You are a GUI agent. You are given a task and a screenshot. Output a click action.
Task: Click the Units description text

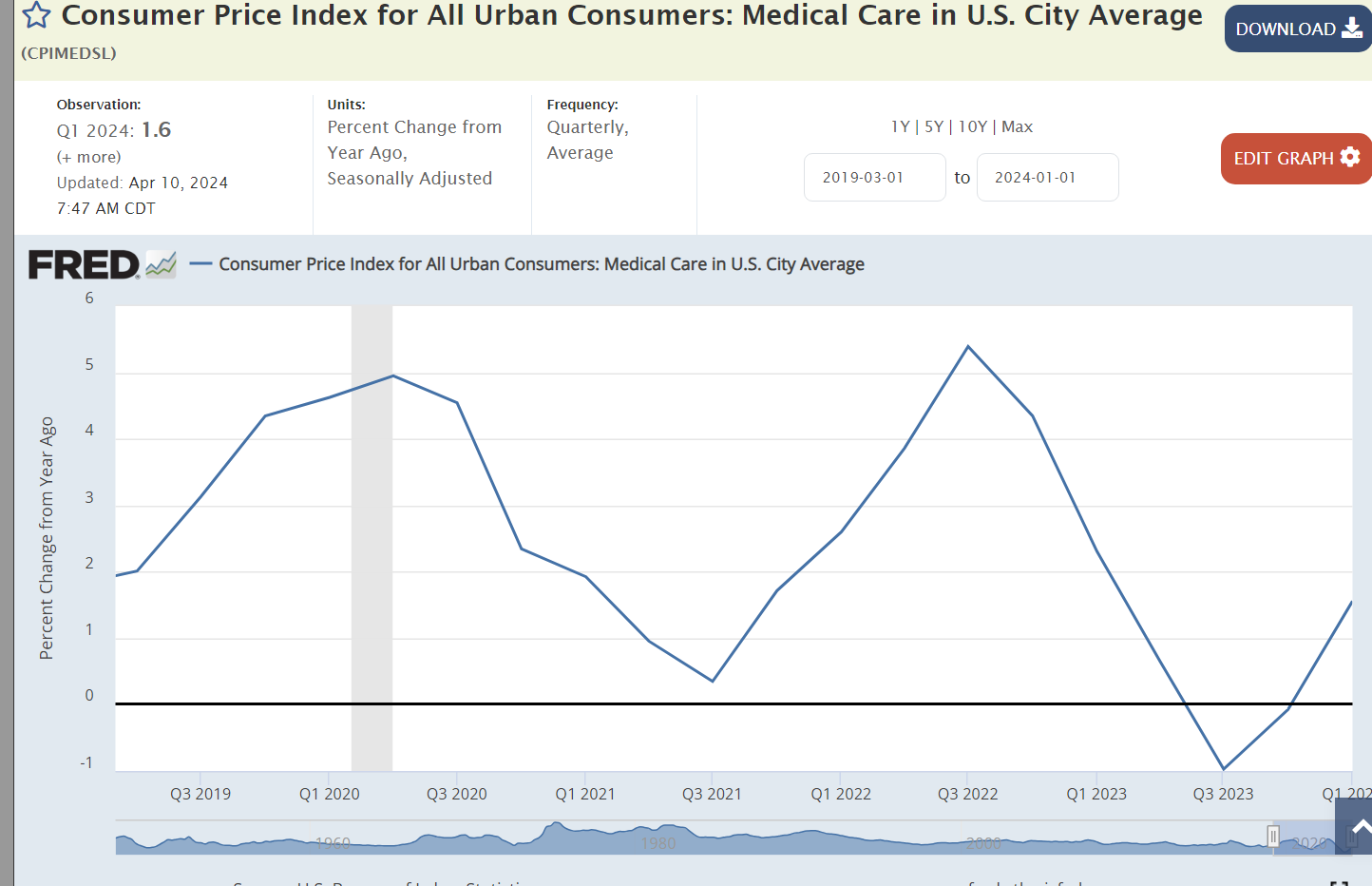pos(413,152)
